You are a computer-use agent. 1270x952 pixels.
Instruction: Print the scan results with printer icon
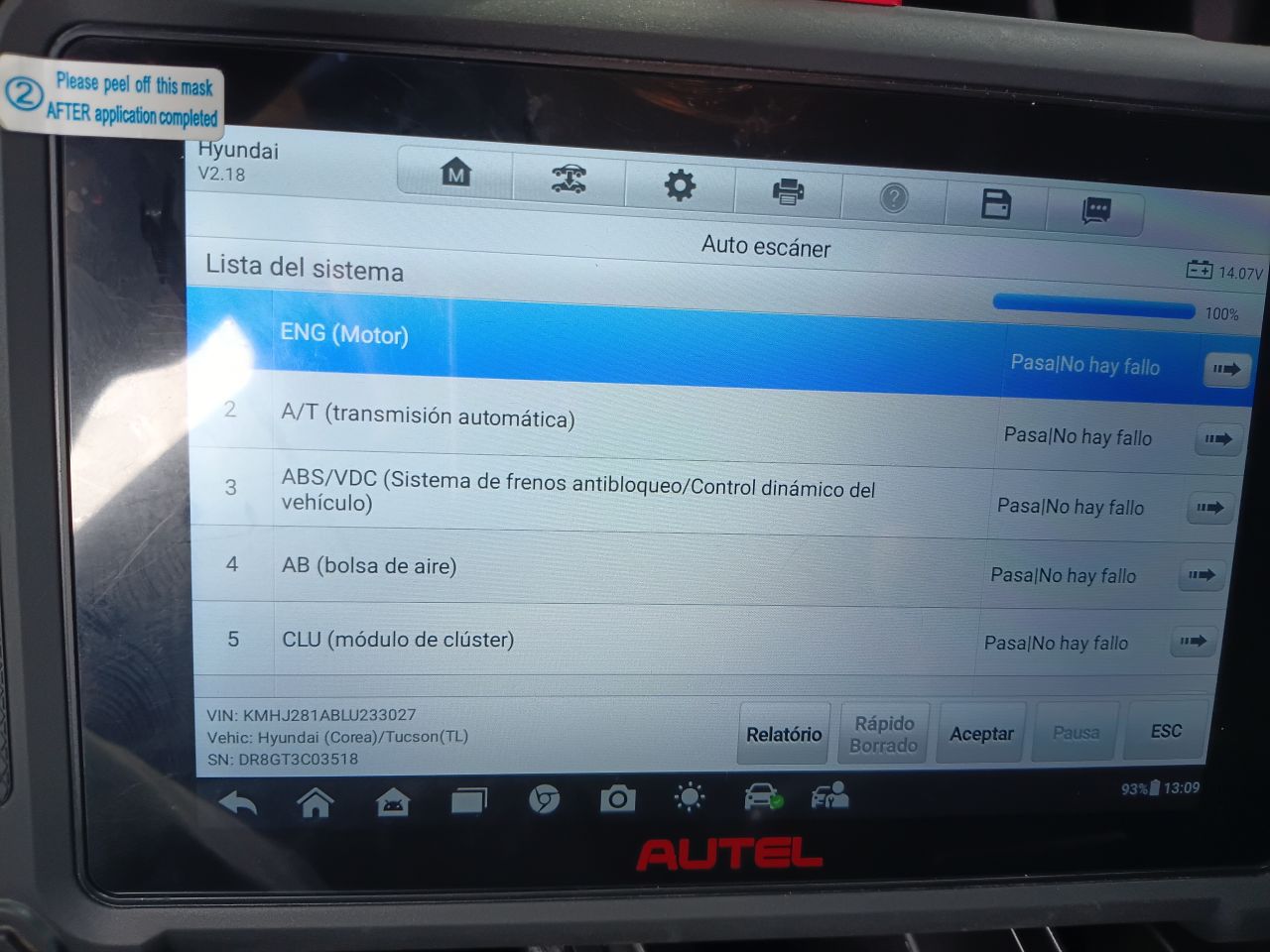tap(788, 190)
